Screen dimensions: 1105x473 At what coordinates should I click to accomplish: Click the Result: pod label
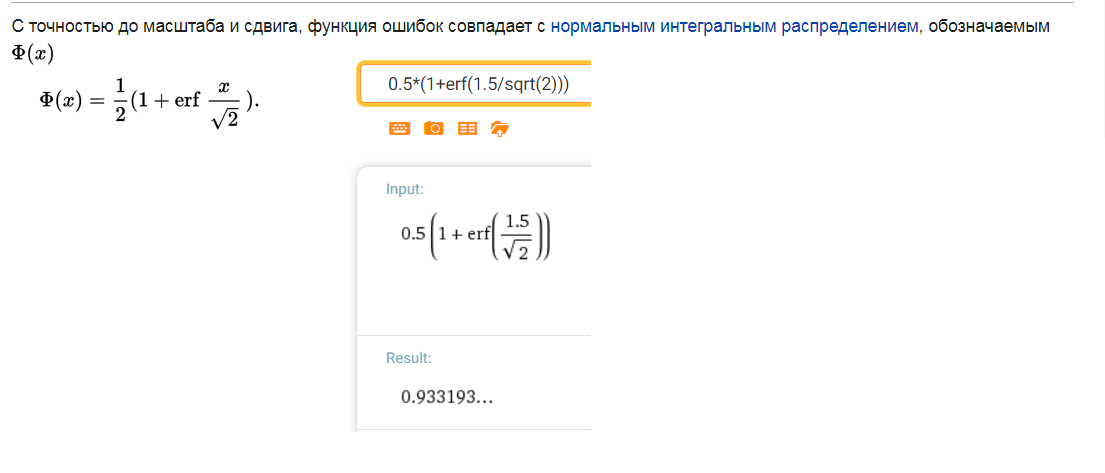tap(409, 357)
